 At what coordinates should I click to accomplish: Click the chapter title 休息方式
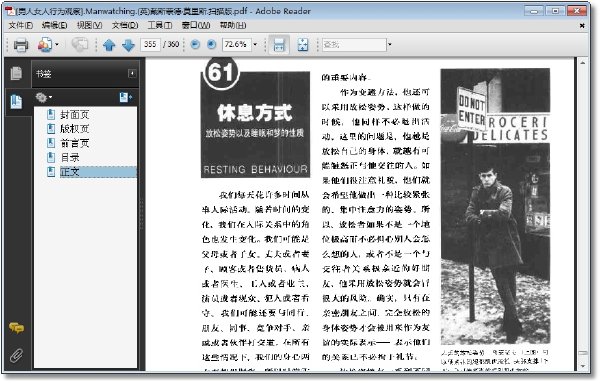pyautogui.click(x=255, y=112)
